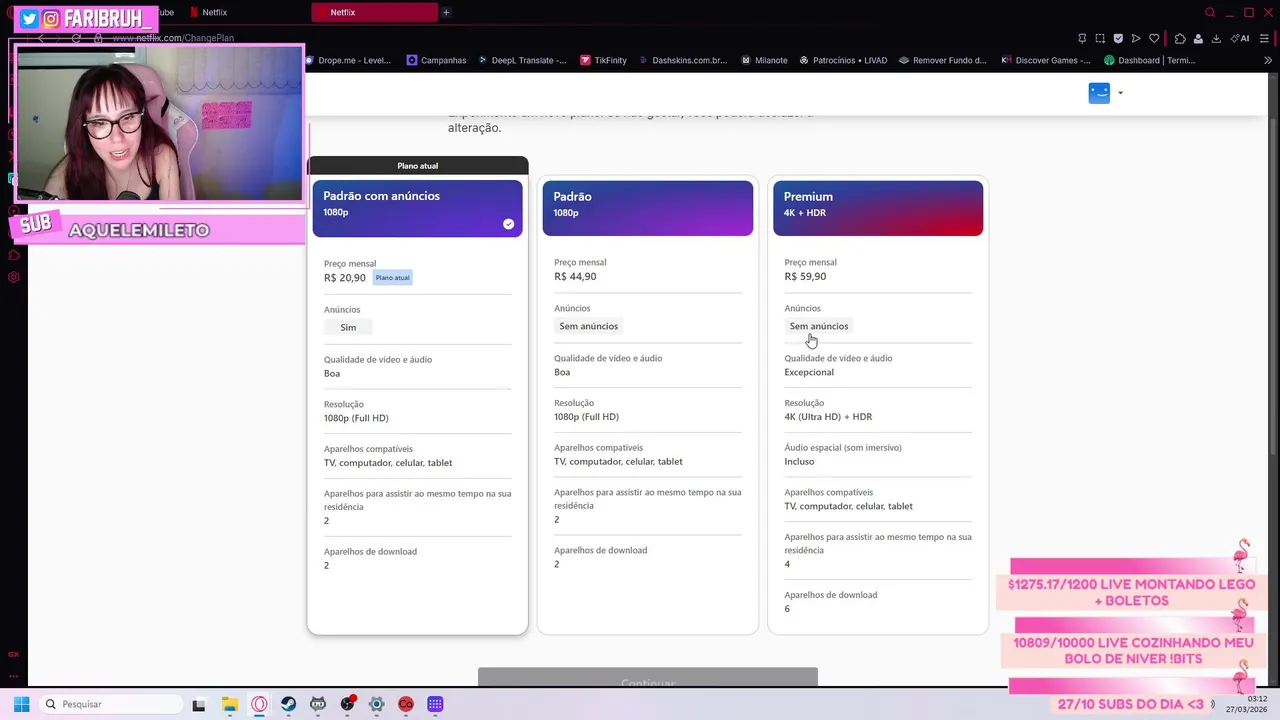This screenshot has height=720, width=1280.
Task: Open the Windows Start menu
Action: (x=21, y=704)
